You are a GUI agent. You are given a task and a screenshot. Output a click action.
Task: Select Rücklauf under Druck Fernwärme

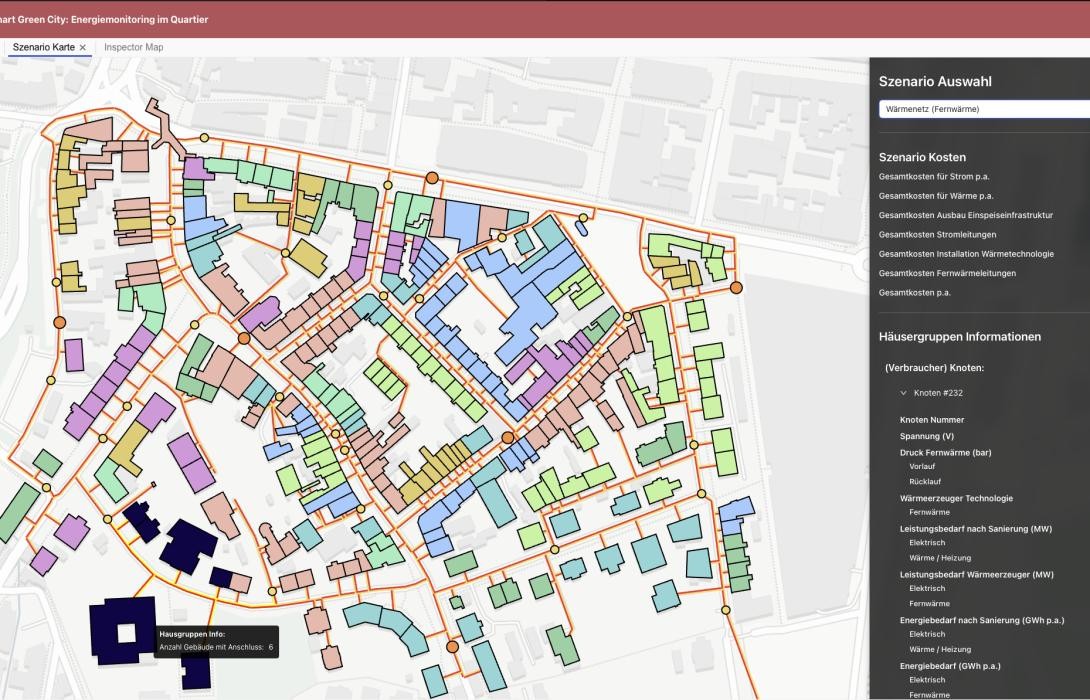[x=925, y=481]
